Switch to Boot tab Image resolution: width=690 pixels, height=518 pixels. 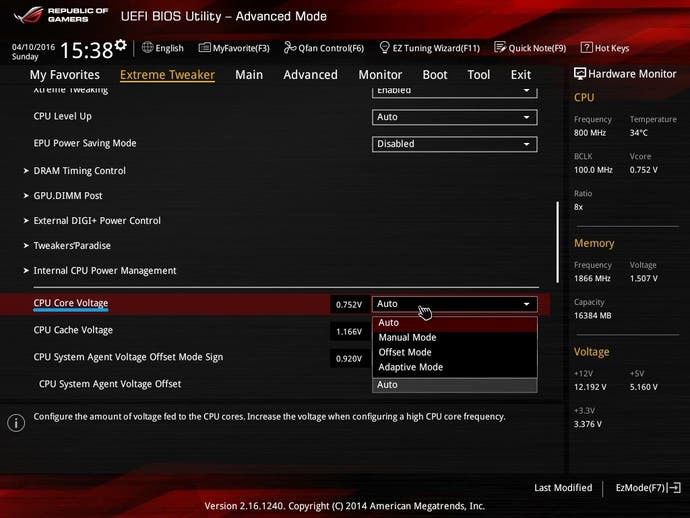pyautogui.click(x=435, y=75)
